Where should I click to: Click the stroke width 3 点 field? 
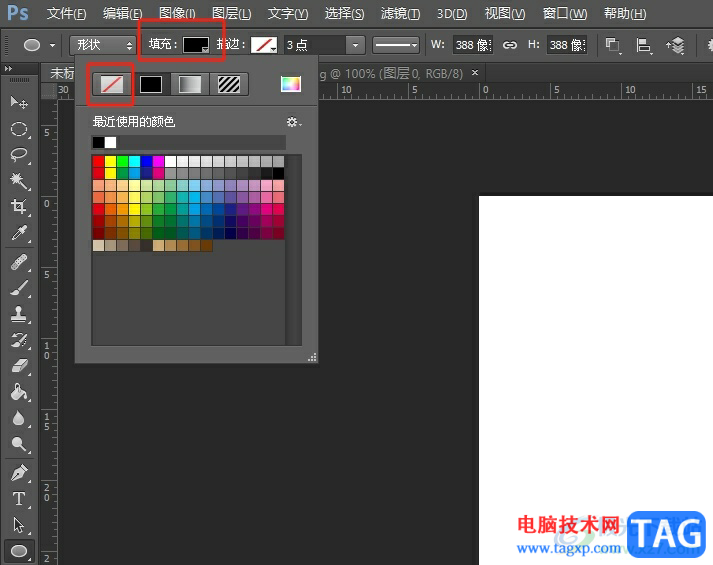315,45
